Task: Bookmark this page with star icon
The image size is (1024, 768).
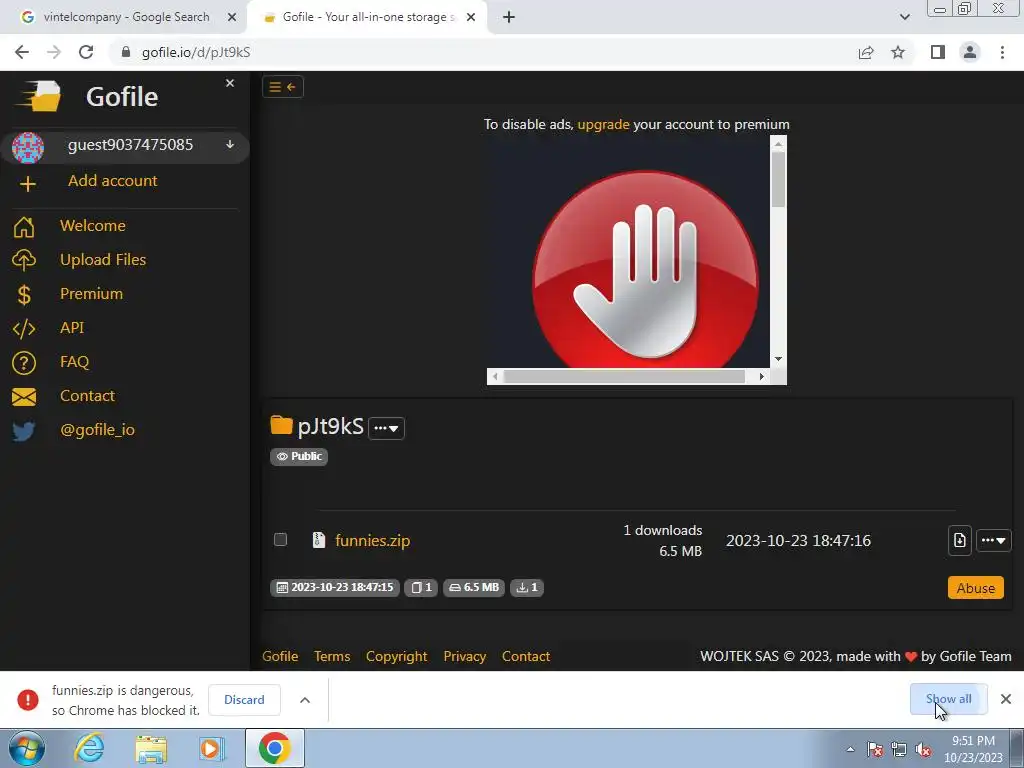Action: click(x=898, y=52)
